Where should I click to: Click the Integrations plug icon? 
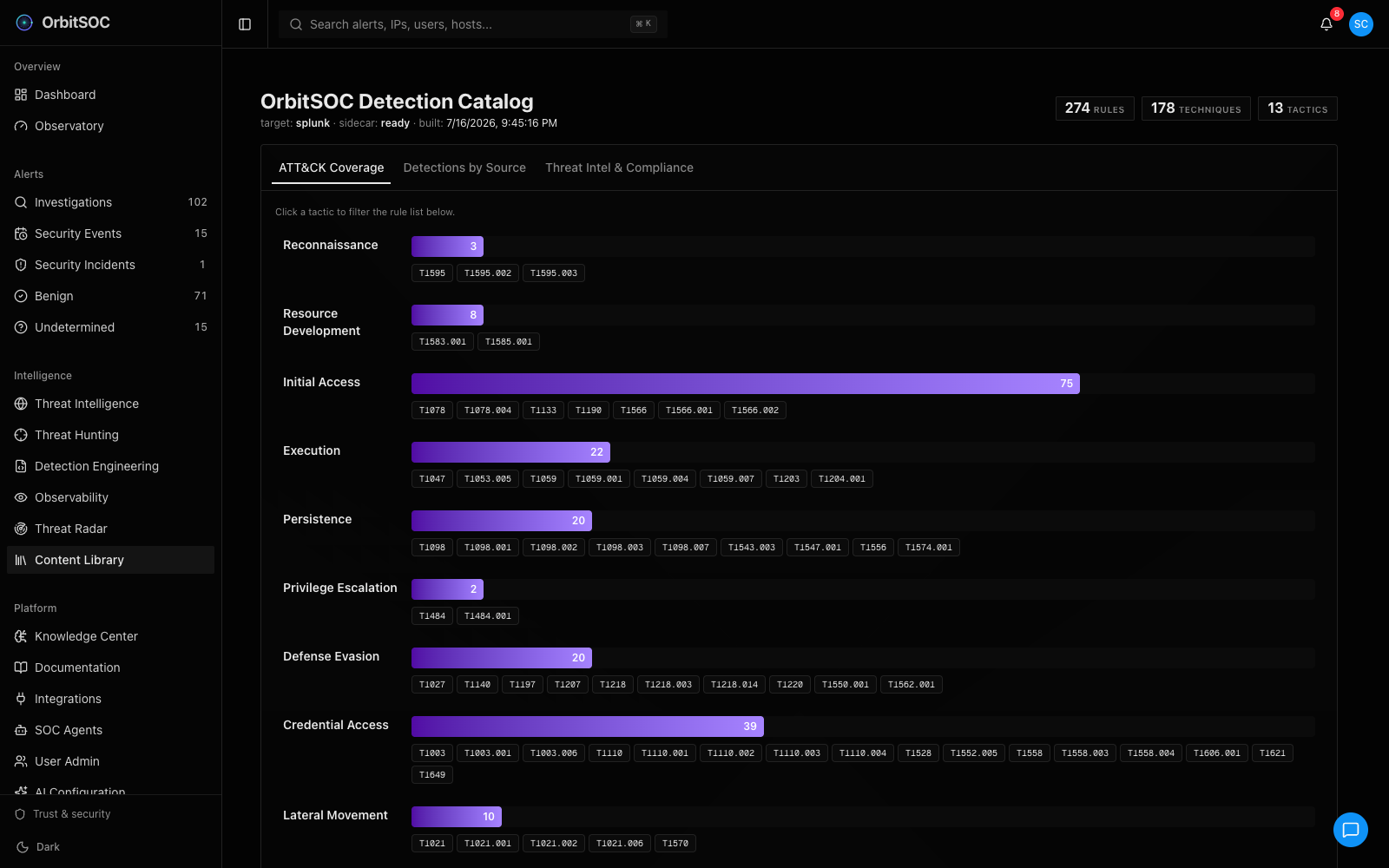21,699
